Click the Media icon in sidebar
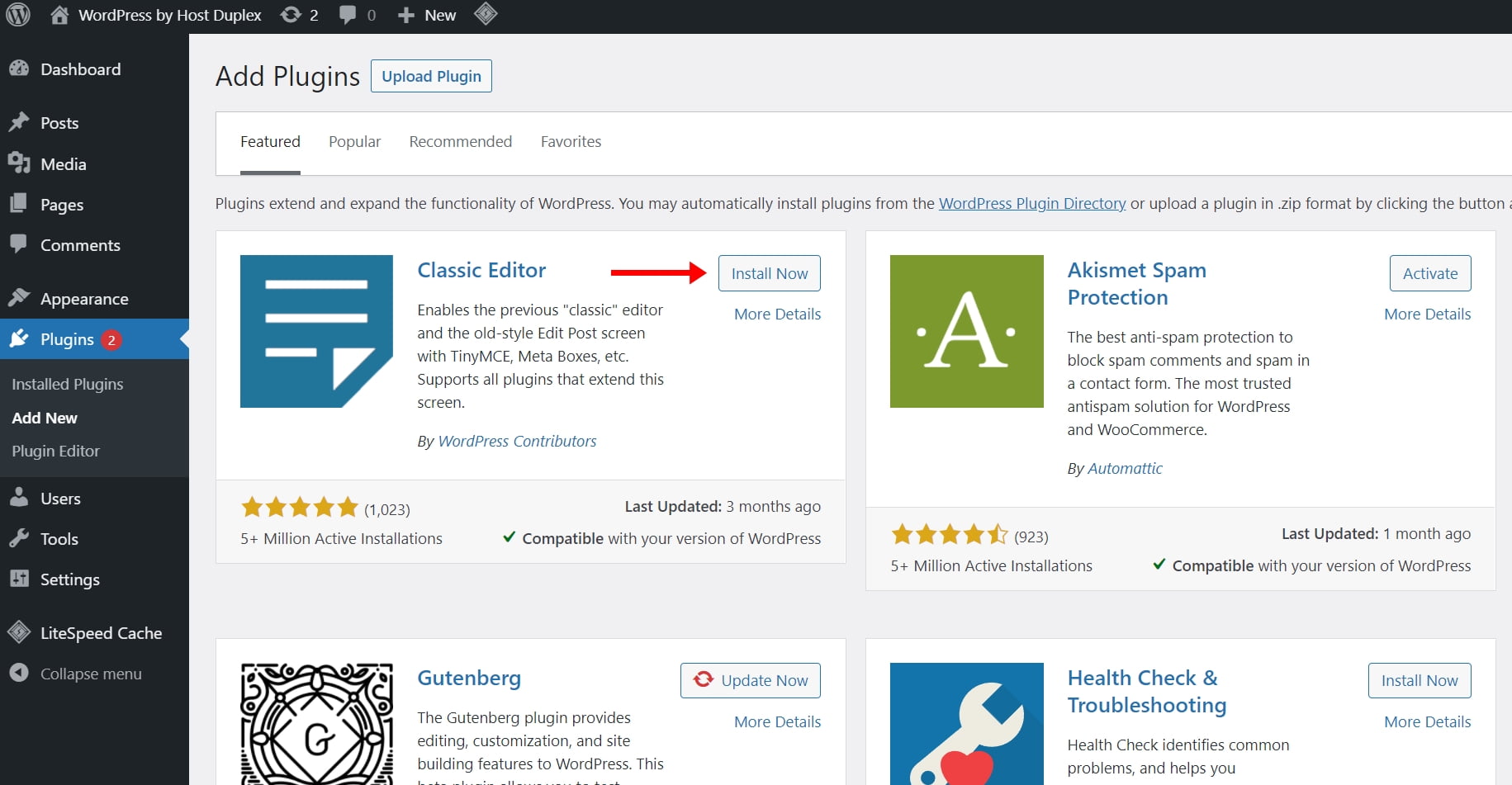The height and width of the screenshot is (785, 1512). 19,163
